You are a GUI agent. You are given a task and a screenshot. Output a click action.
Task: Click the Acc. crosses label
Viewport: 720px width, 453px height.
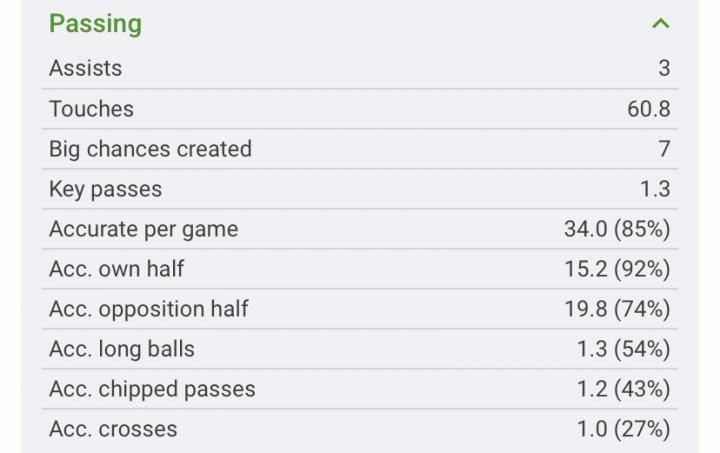pos(113,429)
